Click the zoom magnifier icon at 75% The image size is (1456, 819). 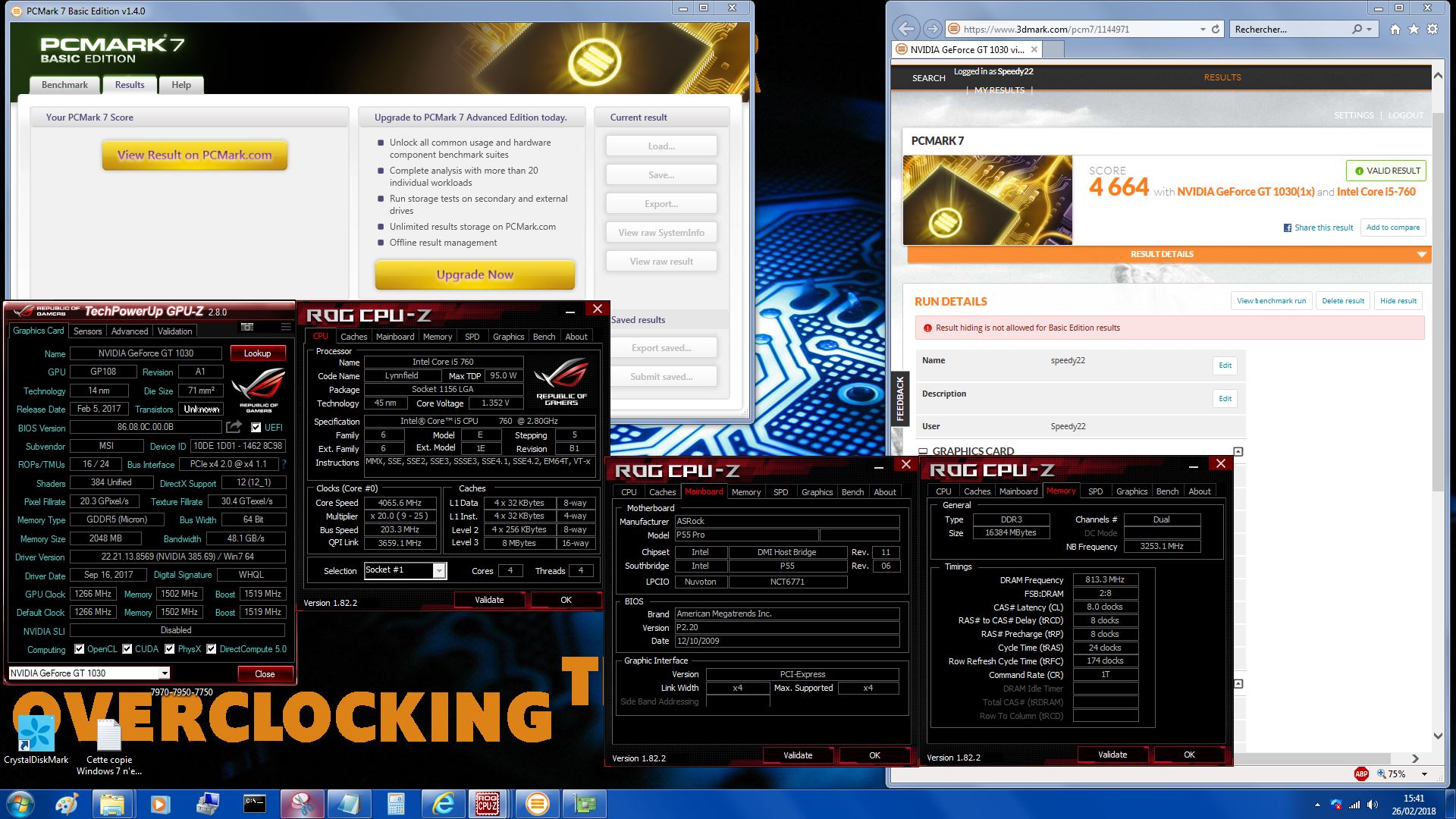[1382, 773]
